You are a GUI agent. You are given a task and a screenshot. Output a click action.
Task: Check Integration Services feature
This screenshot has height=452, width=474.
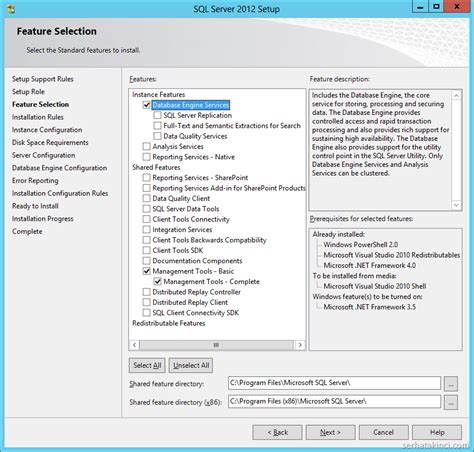[146, 229]
